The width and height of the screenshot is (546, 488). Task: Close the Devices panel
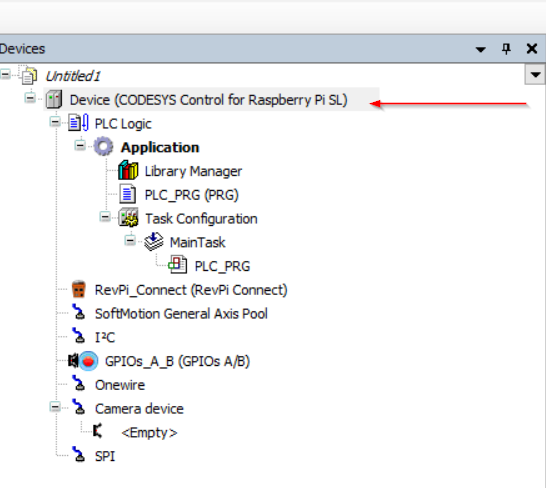[x=532, y=49]
